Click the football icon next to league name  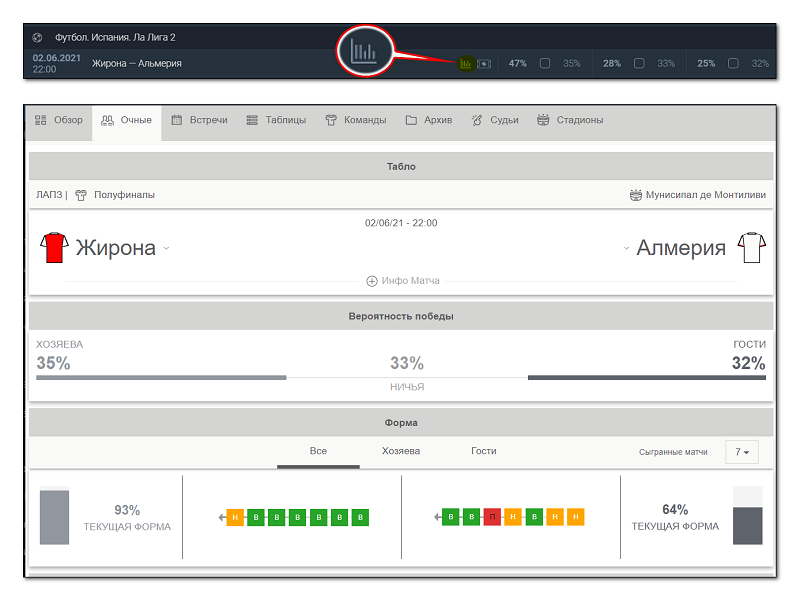tap(37, 37)
